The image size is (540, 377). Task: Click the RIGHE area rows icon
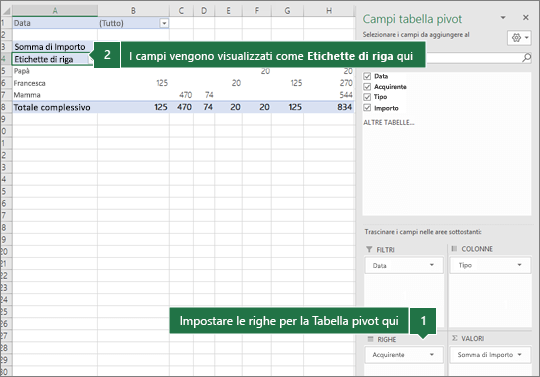[x=370, y=339]
